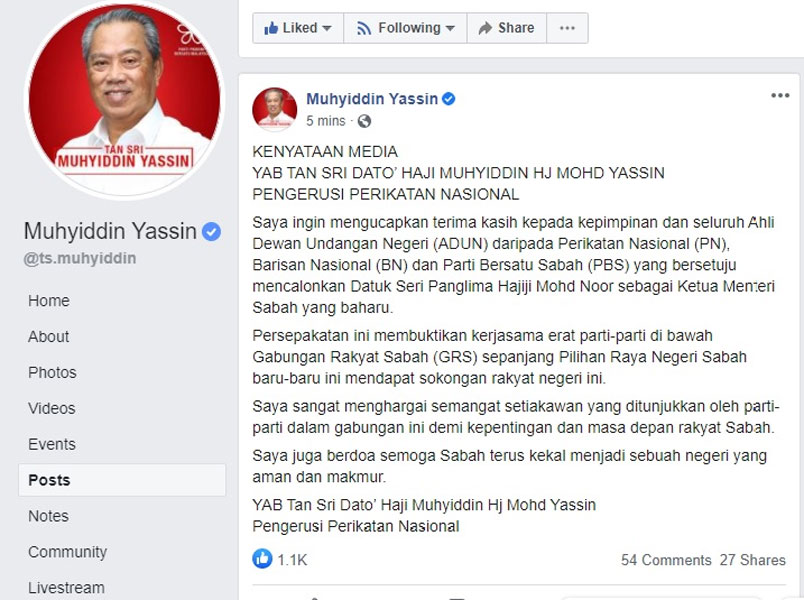
Task: Click the Share arrow icon
Action: coord(485,28)
